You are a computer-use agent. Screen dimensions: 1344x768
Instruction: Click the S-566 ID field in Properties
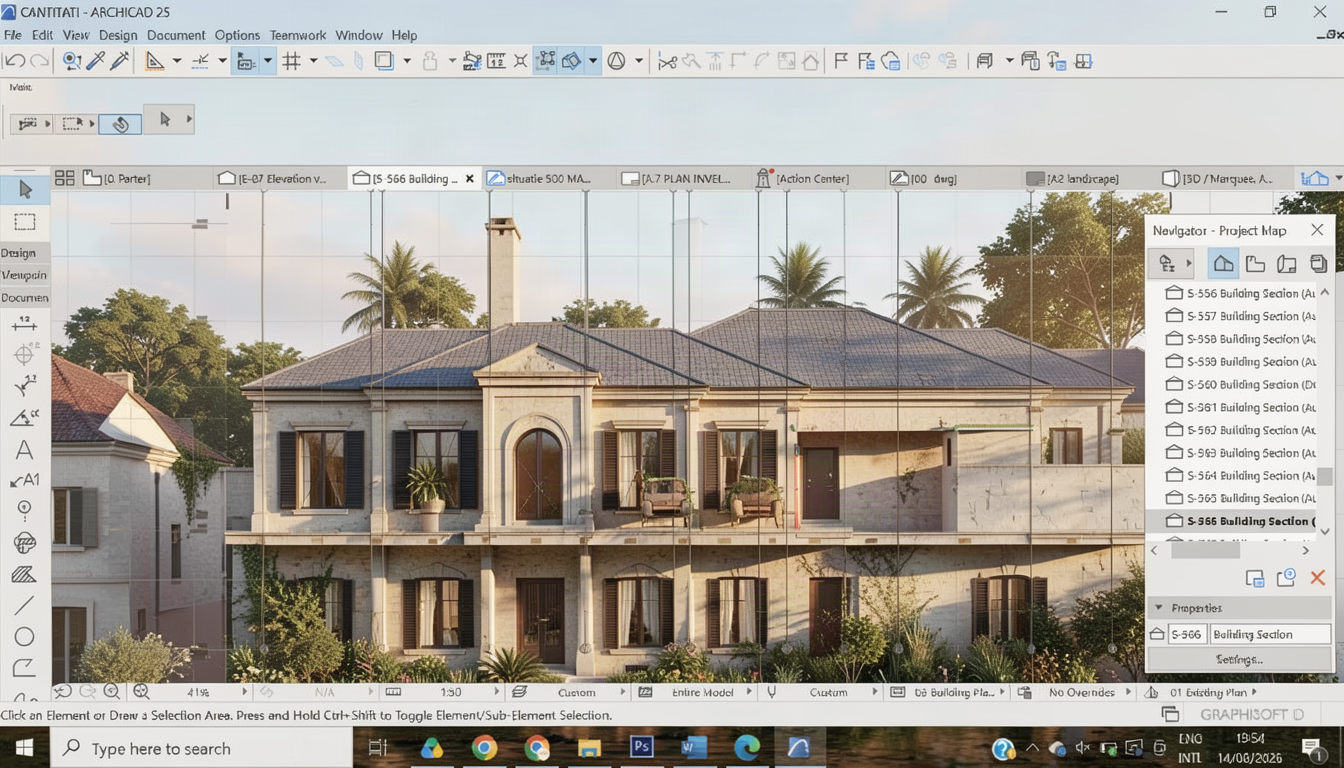point(1186,634)
